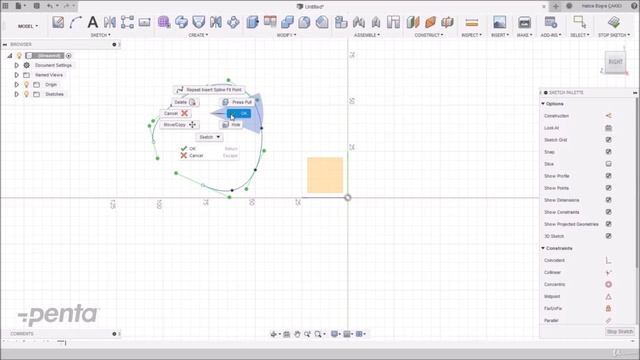
Task: Click the Collinear constraint icon
Action: coord(608,272)
